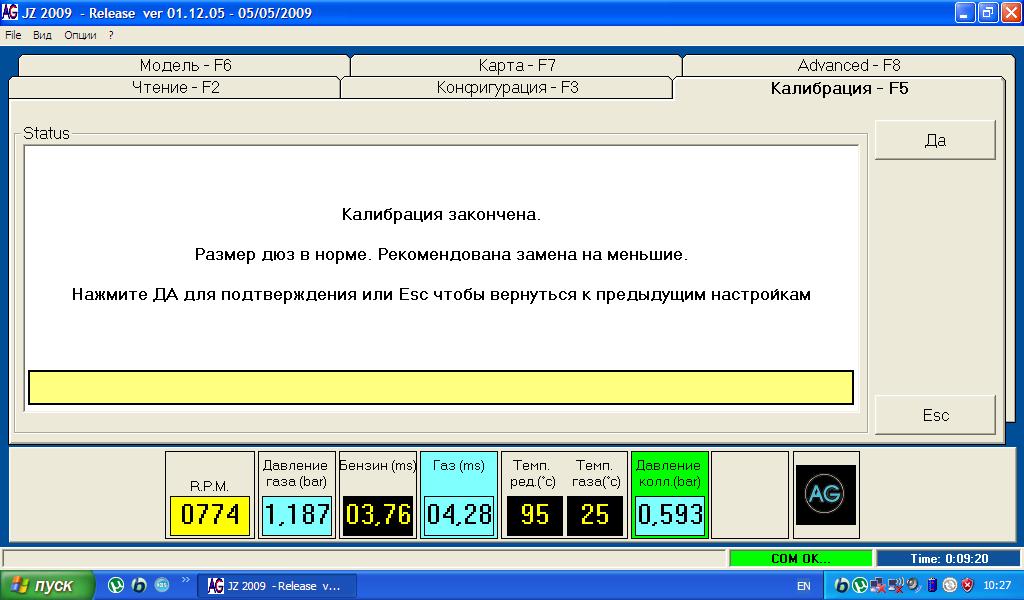Click the AG application icon in title bar
This screenshot has height=600, width=1024.
10,13
